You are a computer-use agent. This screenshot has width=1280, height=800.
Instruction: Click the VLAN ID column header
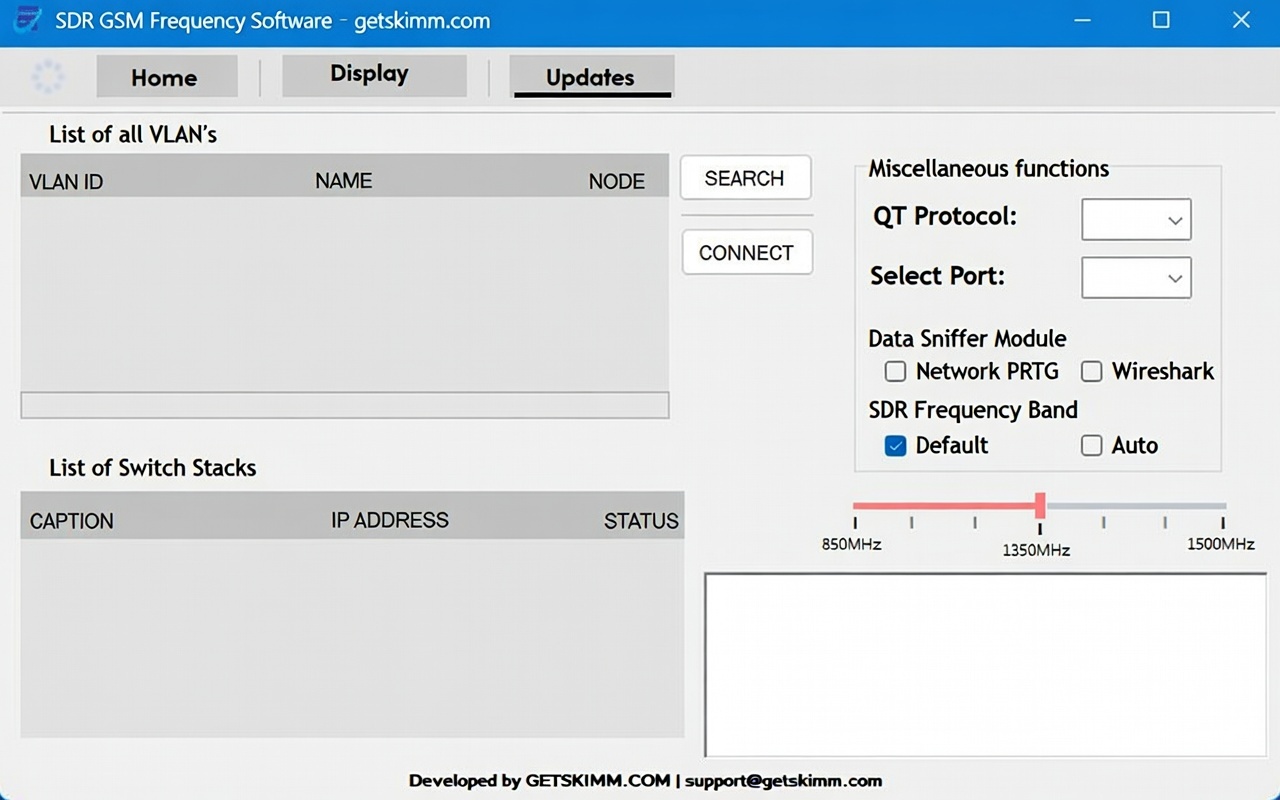click(66, 182)
